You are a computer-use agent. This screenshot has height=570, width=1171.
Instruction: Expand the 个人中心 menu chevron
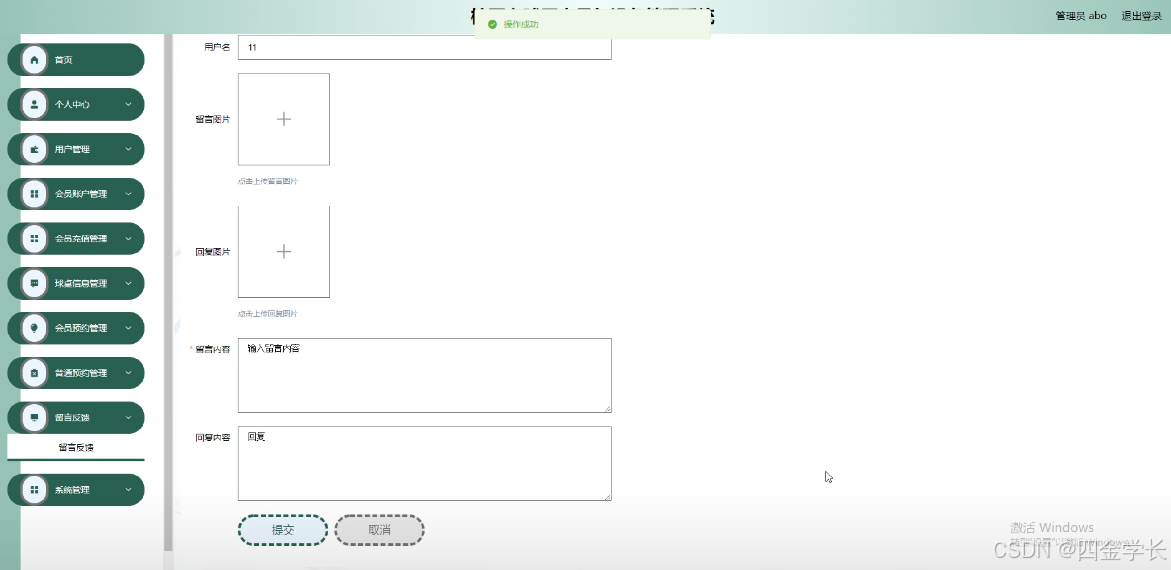tap(128, 105)
